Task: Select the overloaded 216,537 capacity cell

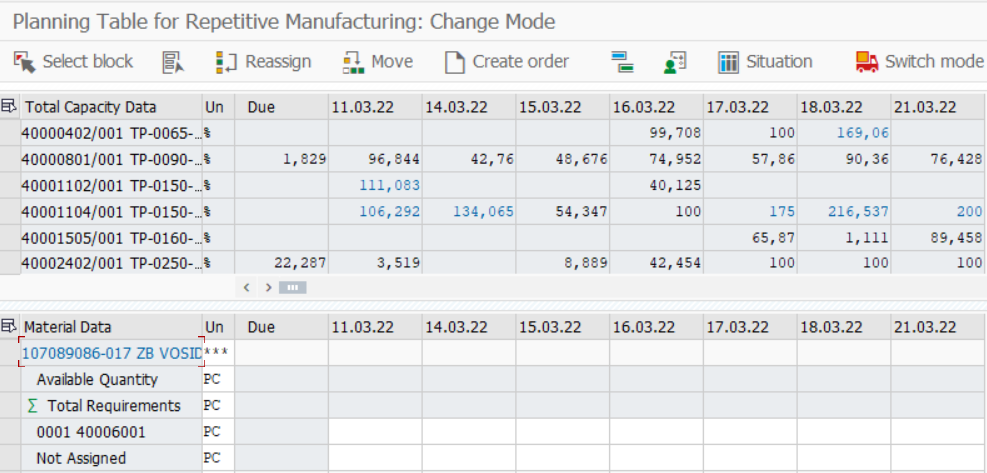Action: point(844,212)
